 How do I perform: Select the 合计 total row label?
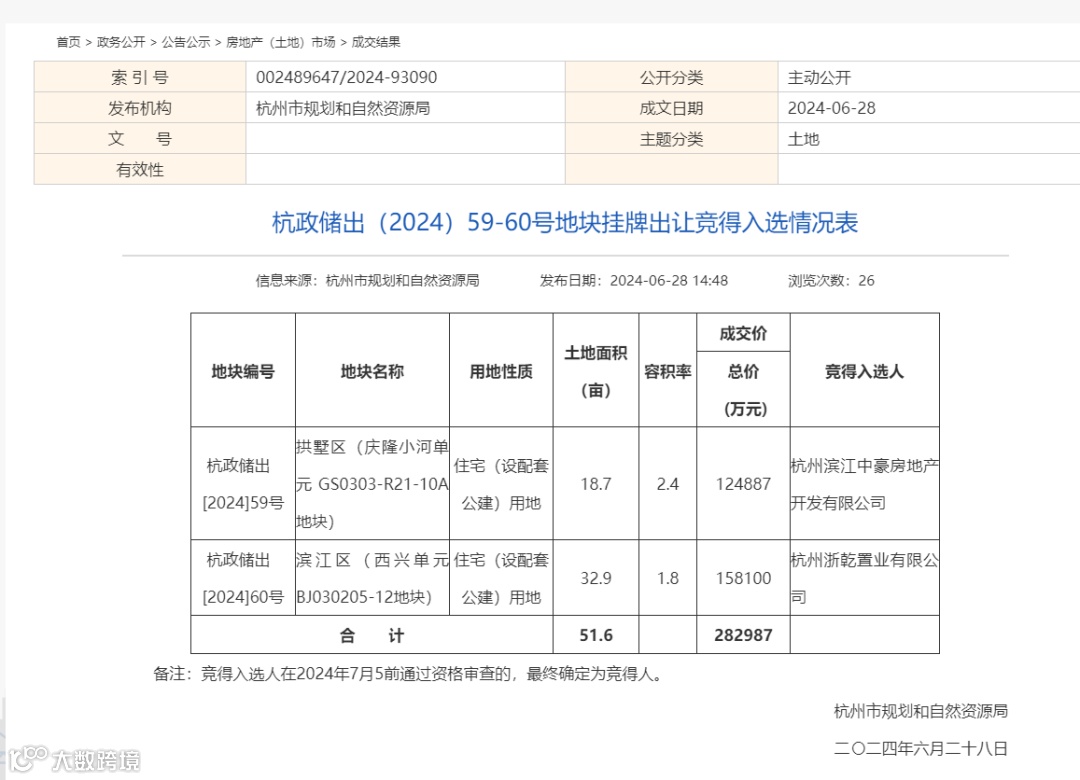pyautogui.click(x=372, y=635)
